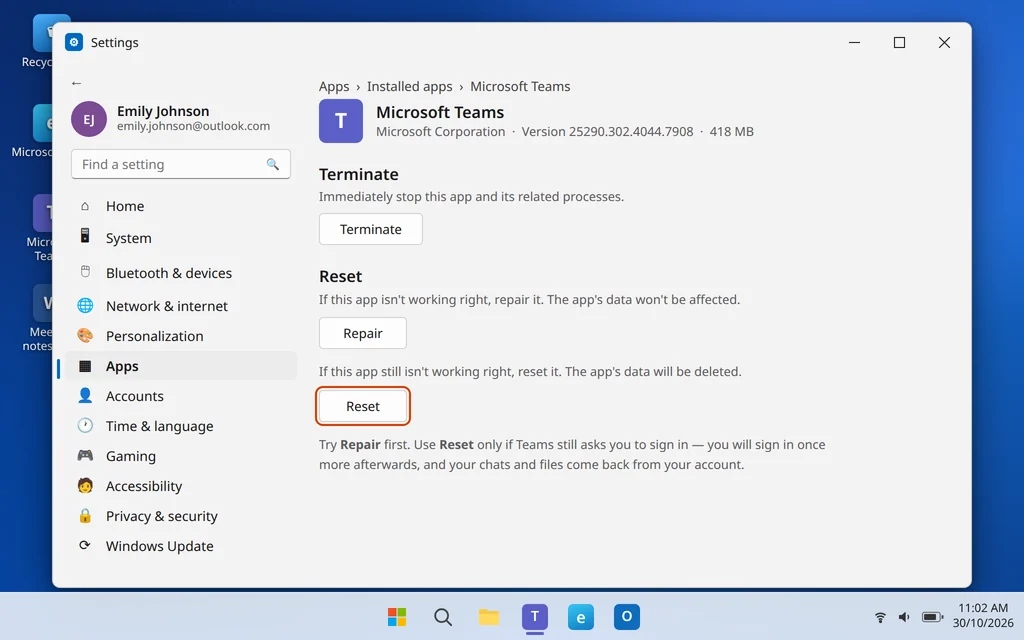Switch to Teams on the taskbar
This screenshot has width=1024, height=640.
tap(535, 616)
